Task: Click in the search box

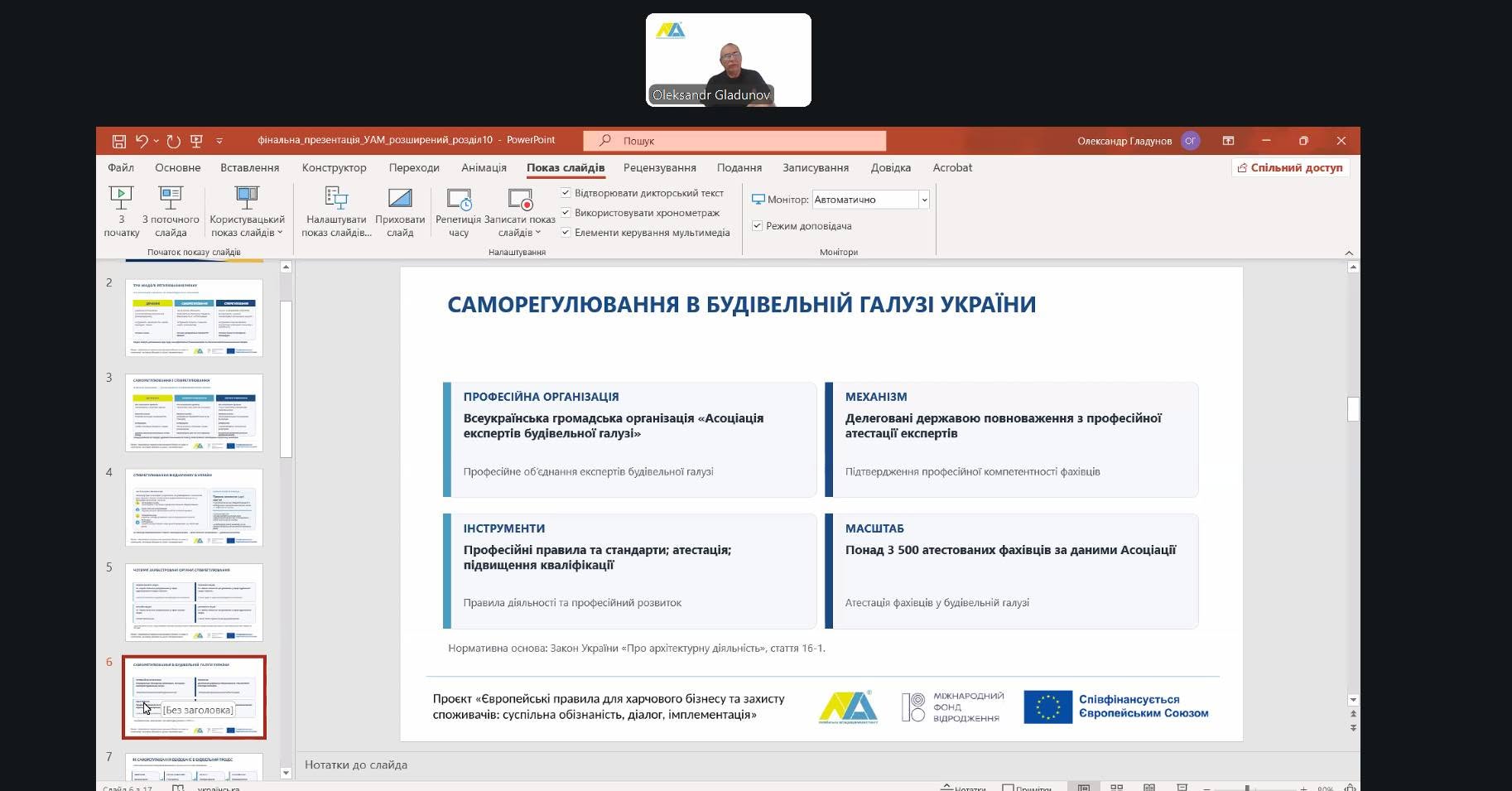Action: [734, 141]
